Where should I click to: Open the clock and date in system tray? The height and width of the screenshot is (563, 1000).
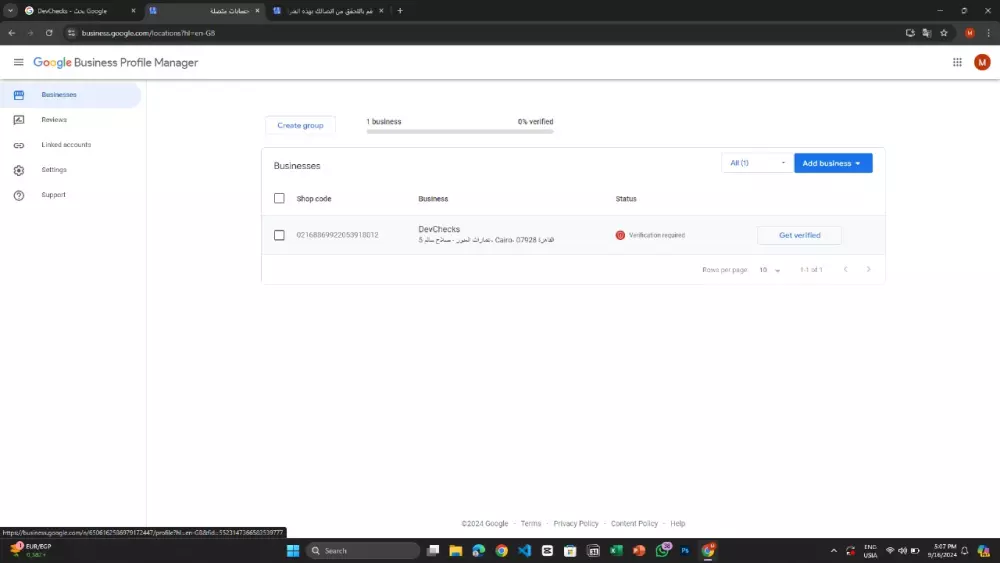tap(942, 551)
